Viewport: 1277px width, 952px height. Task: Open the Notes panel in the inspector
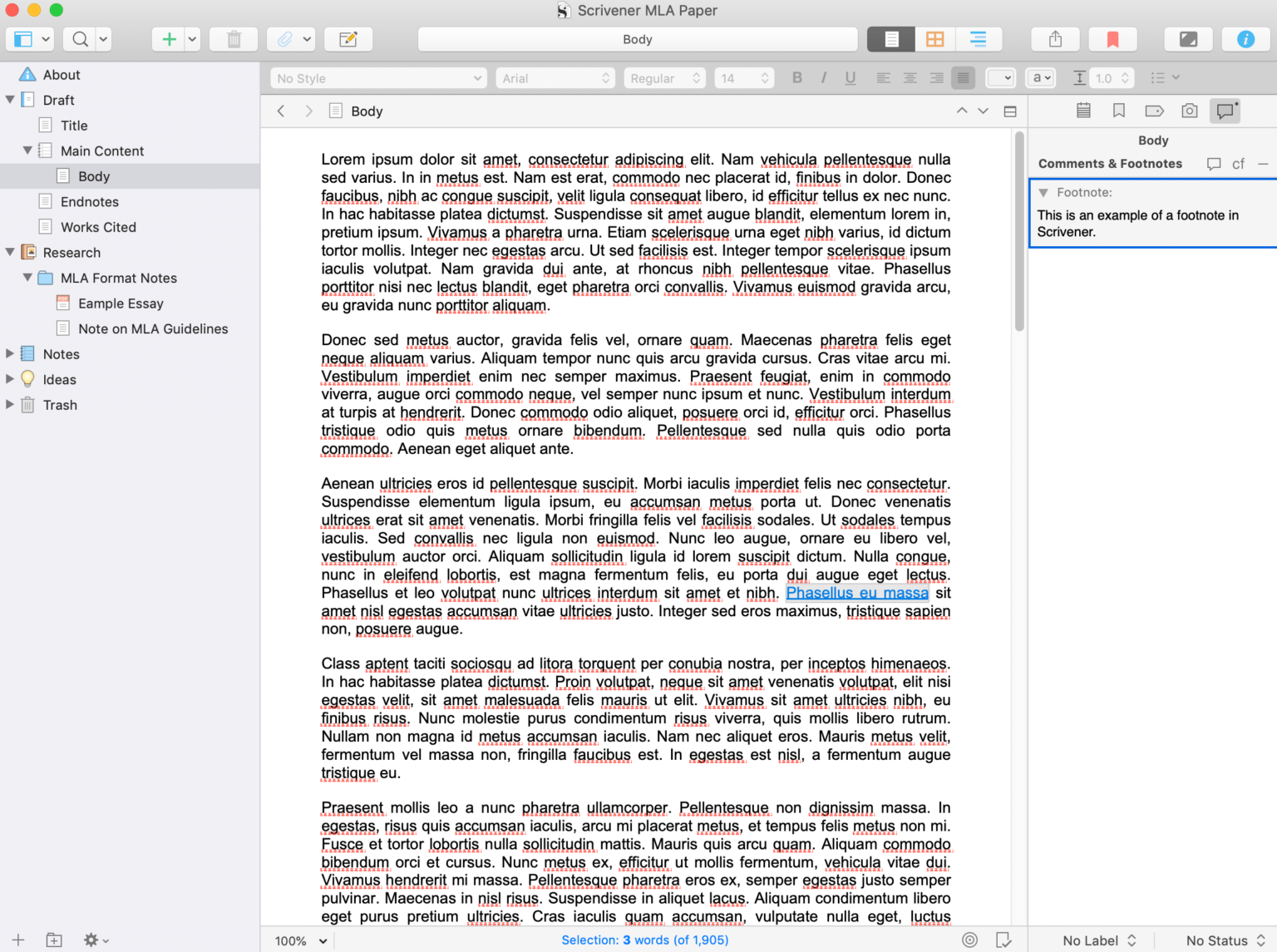click(1083, 110)
